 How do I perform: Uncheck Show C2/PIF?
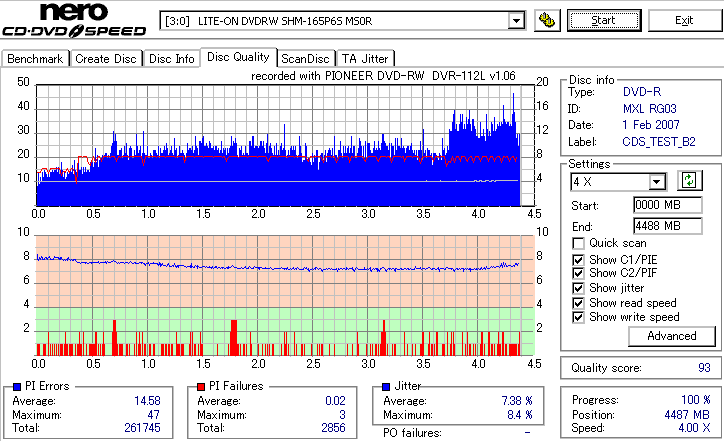pyautogui.click(x=578, y=273)
